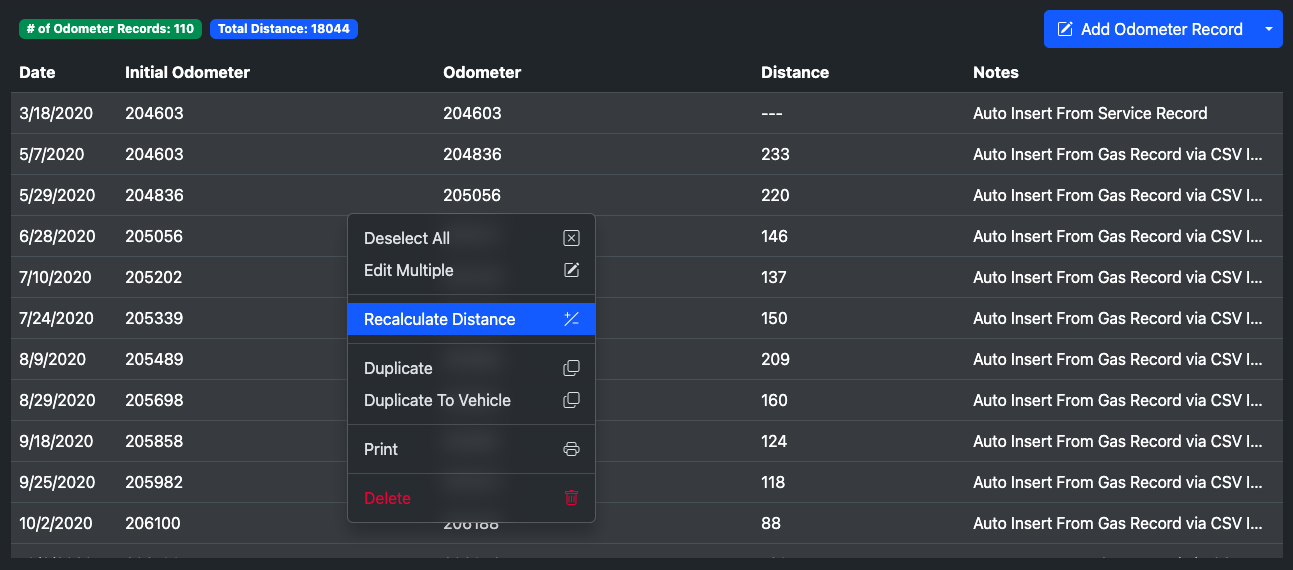Click the Recalculate Distance plus-slash-minus icon

point(571,319)
